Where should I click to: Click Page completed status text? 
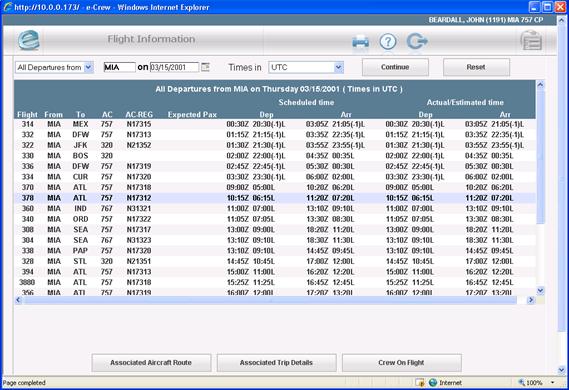pyautogui.click(x=24, y=382)
